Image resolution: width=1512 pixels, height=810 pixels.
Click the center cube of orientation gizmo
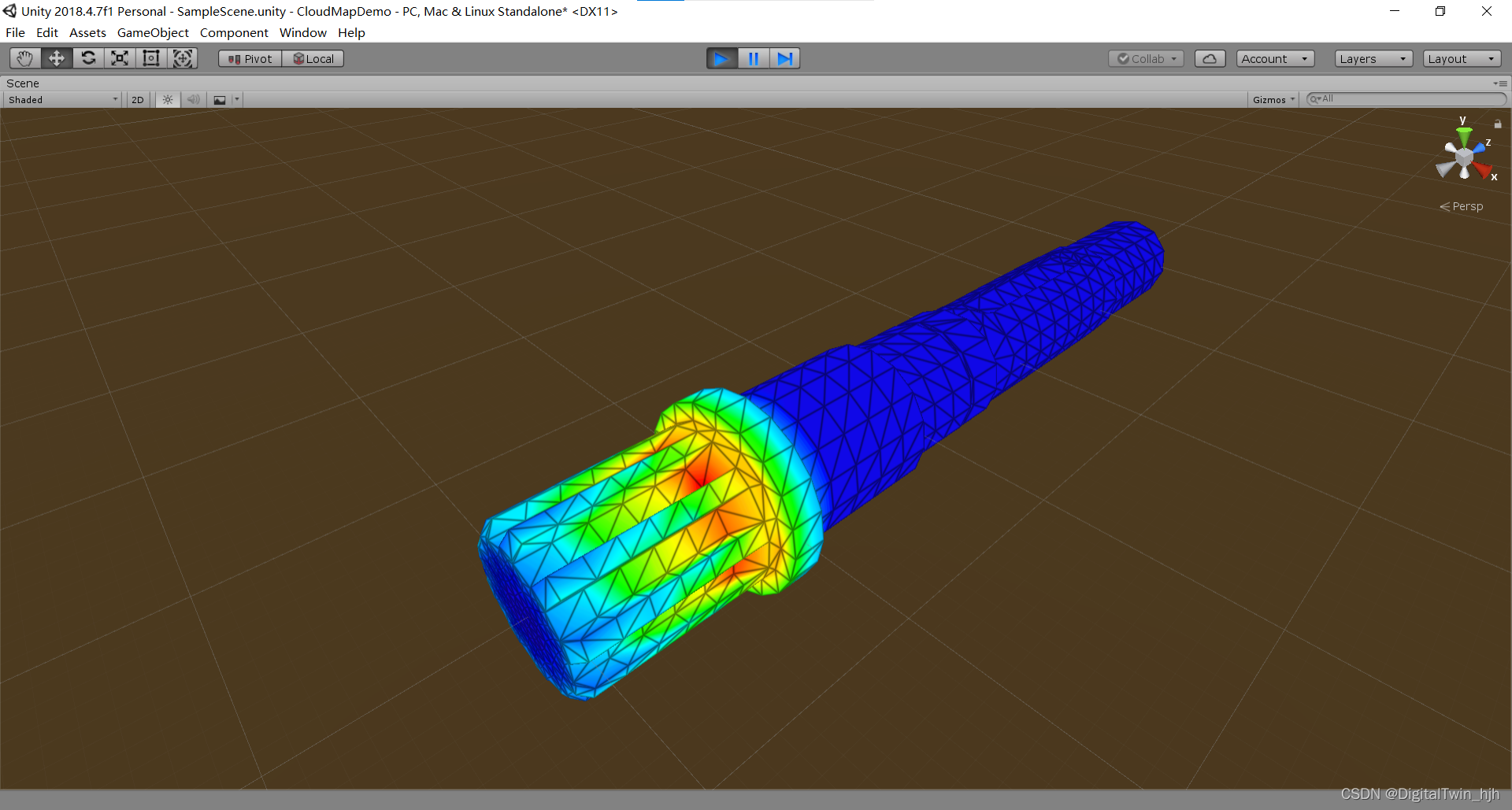click(1464, 158)
